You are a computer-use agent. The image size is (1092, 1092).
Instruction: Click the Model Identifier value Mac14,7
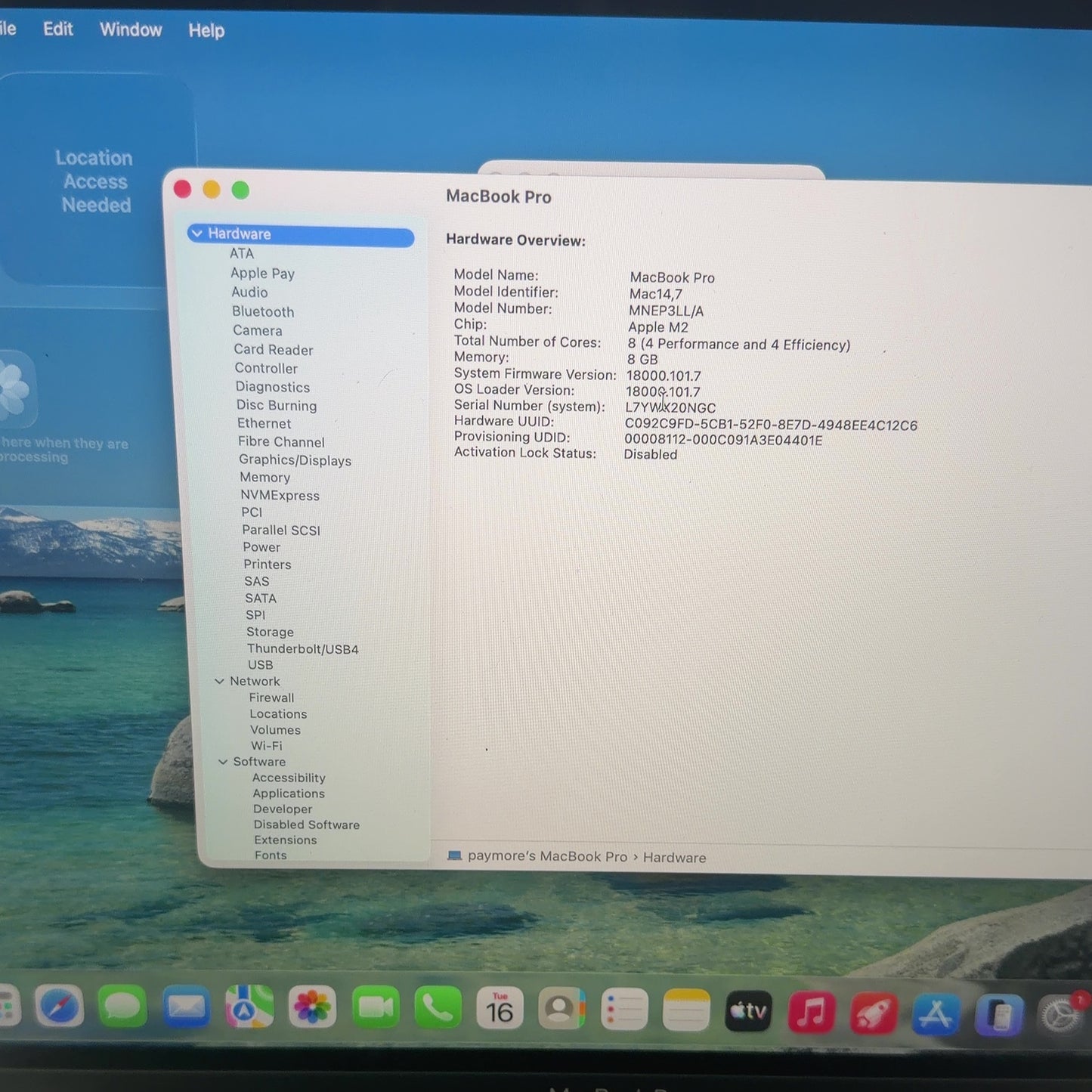pos(656,294)
